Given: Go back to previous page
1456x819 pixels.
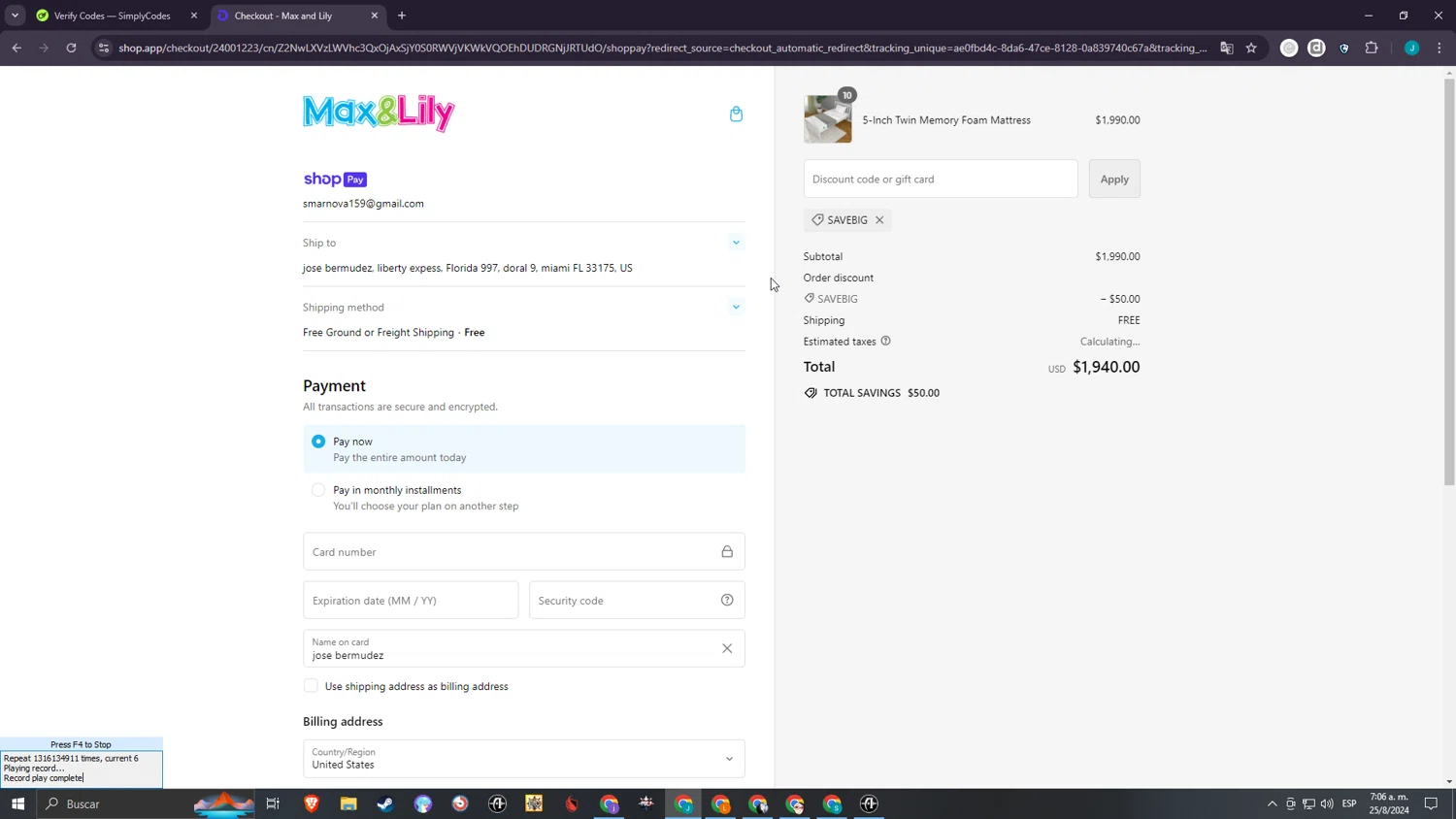Looking at the screenshot, I should (17, 48).
